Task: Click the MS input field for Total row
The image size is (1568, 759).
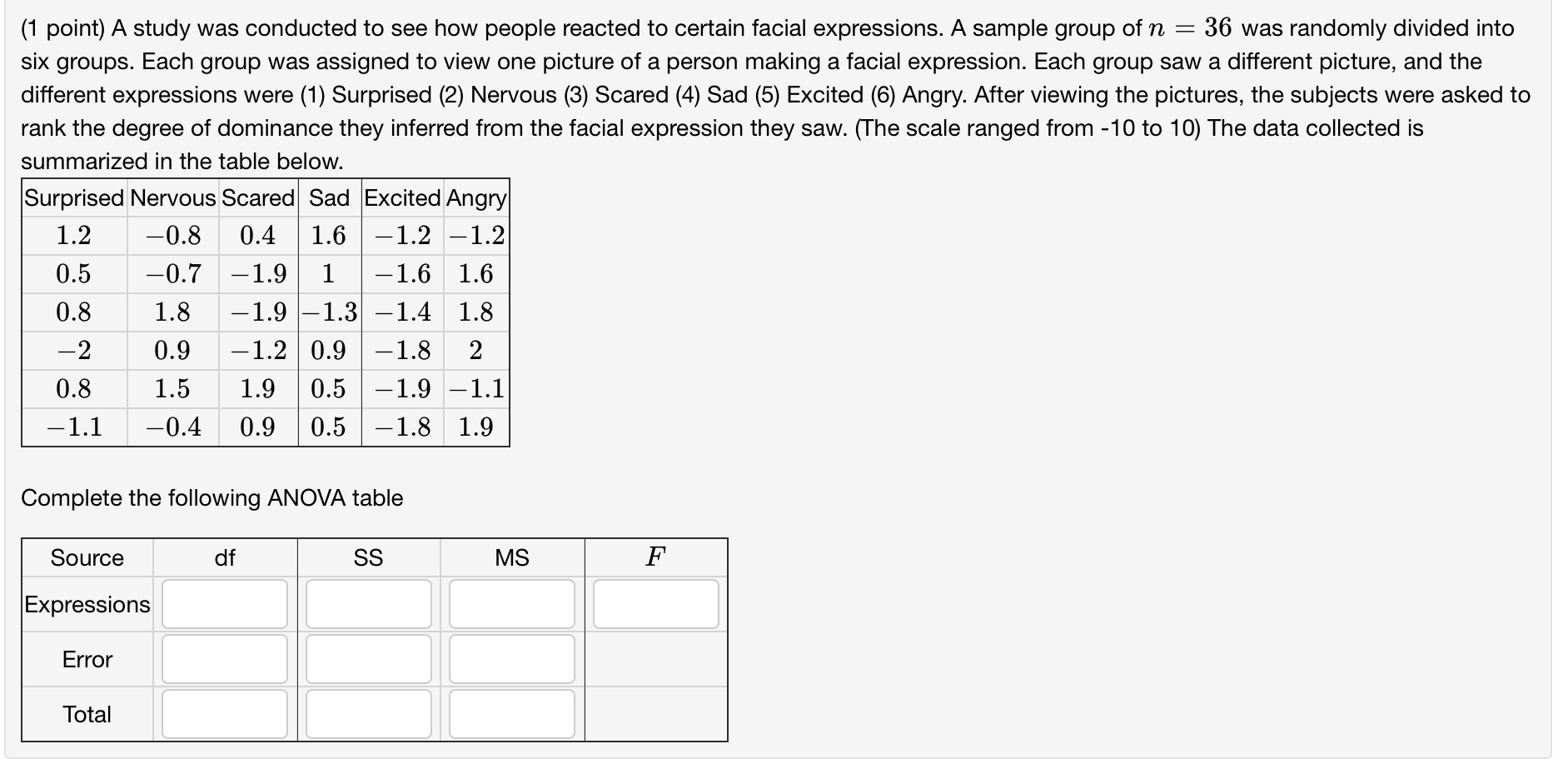Action: (510, 713)
